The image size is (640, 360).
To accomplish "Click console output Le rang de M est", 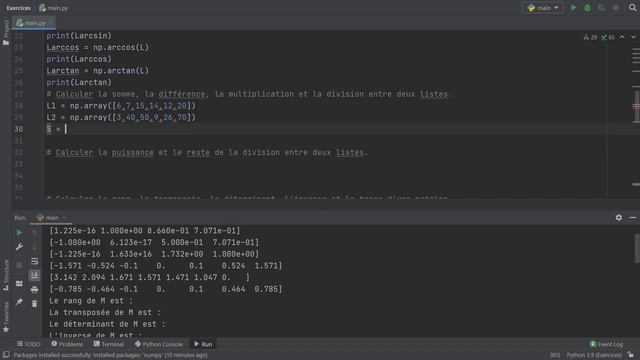I will (x=91, y=301).
